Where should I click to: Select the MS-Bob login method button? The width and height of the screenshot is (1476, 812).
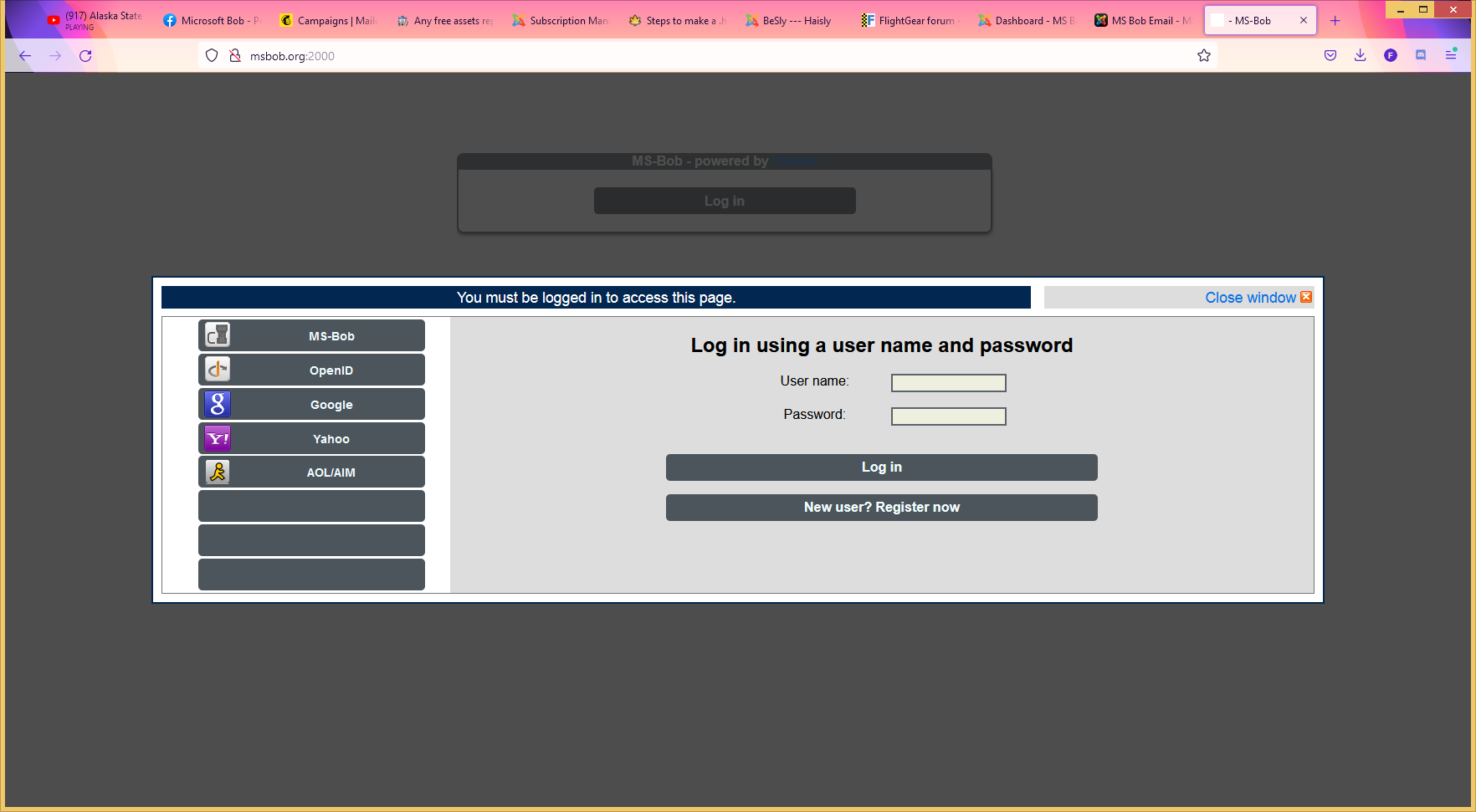coord(311,335)
